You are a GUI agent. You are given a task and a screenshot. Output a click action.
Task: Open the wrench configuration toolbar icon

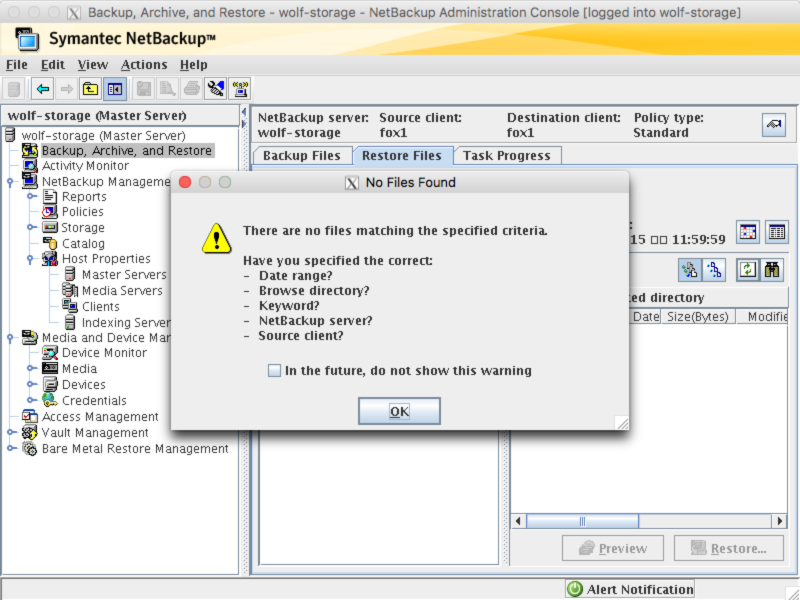coord(216,88)
